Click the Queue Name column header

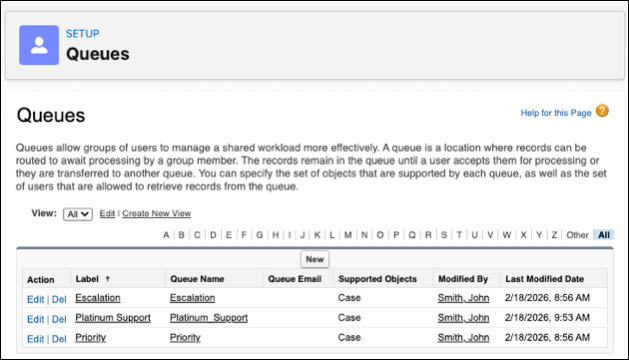click(x=197, y=279)
